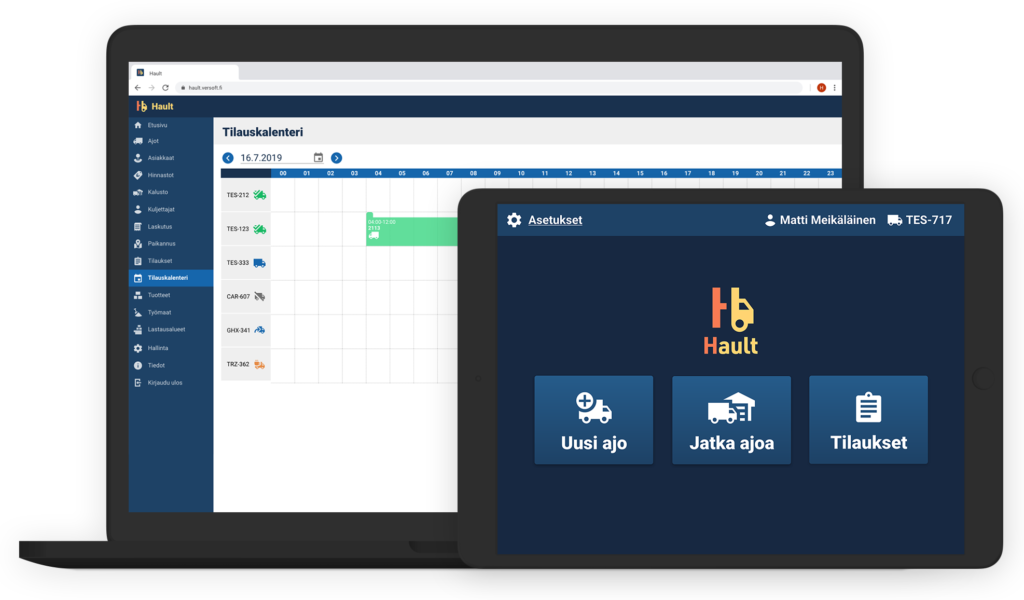This screenshot has width=1024, height=600.
Task: Click the Työmaat excavator icon in sidebar
Action: [x=138, y=312]
